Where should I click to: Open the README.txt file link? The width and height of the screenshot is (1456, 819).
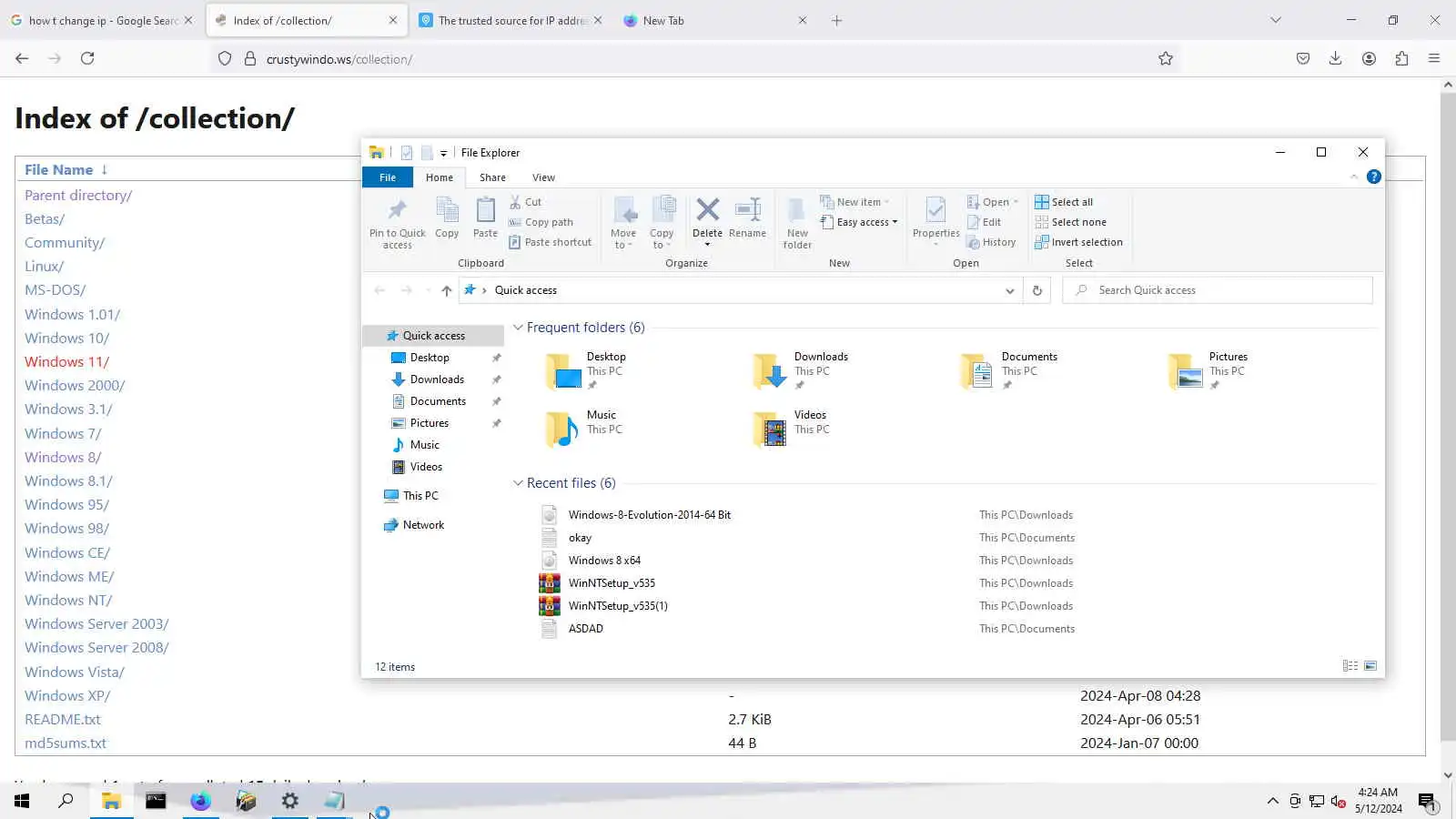(x=63, y=720)
